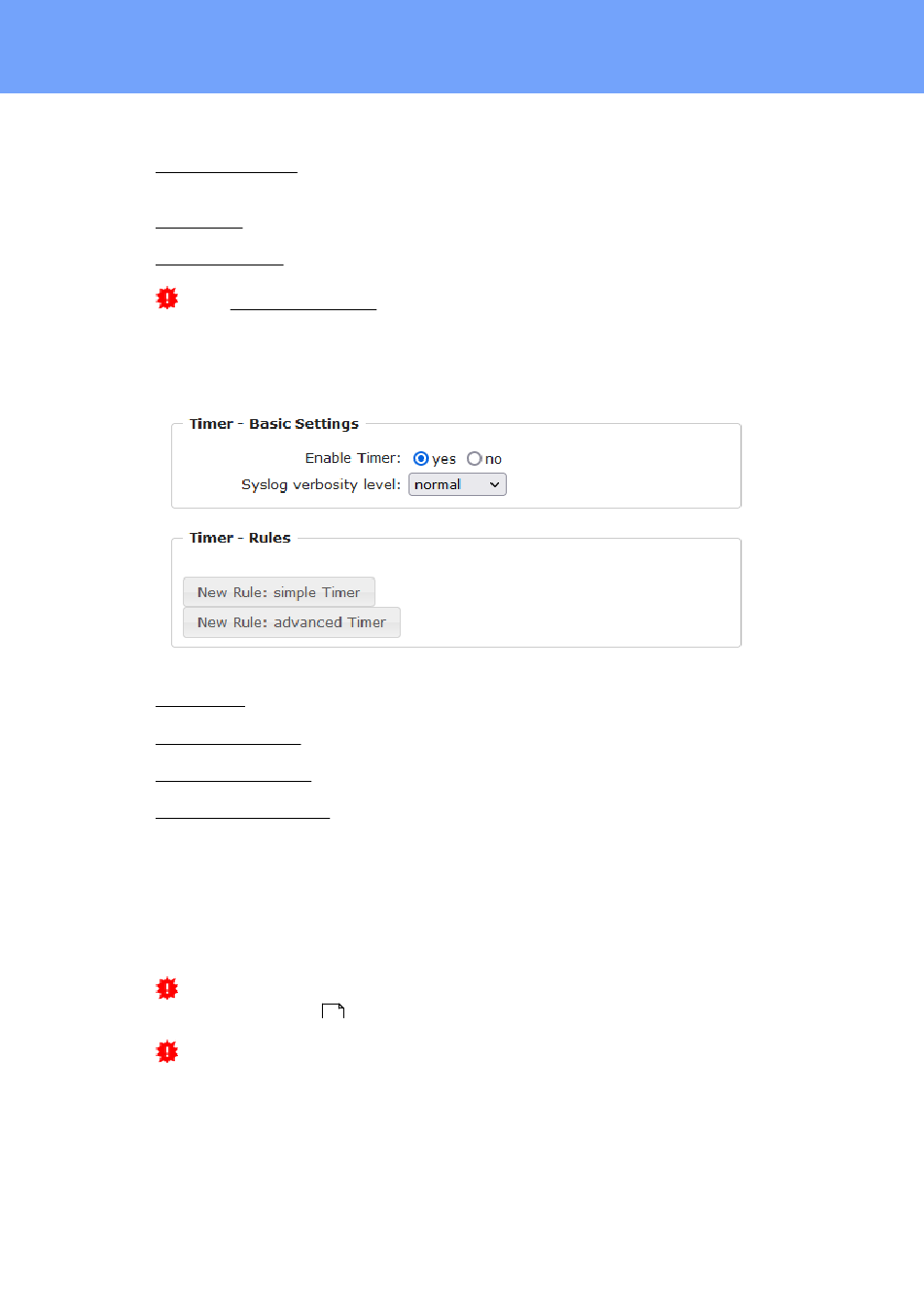Click the small document page icon
The height and width of the screenshot is (1307, 924).
point(334,1010)
